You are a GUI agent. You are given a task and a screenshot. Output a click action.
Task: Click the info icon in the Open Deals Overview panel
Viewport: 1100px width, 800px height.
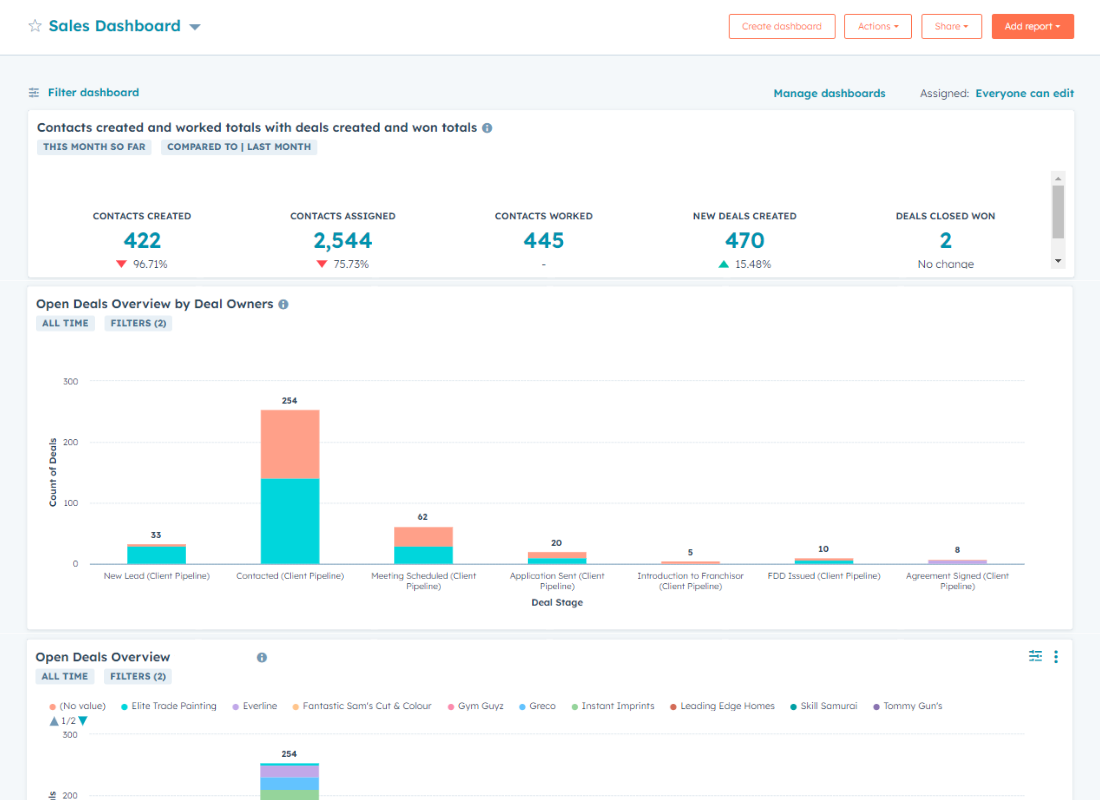pyautogui.click(x=261, y=657)
